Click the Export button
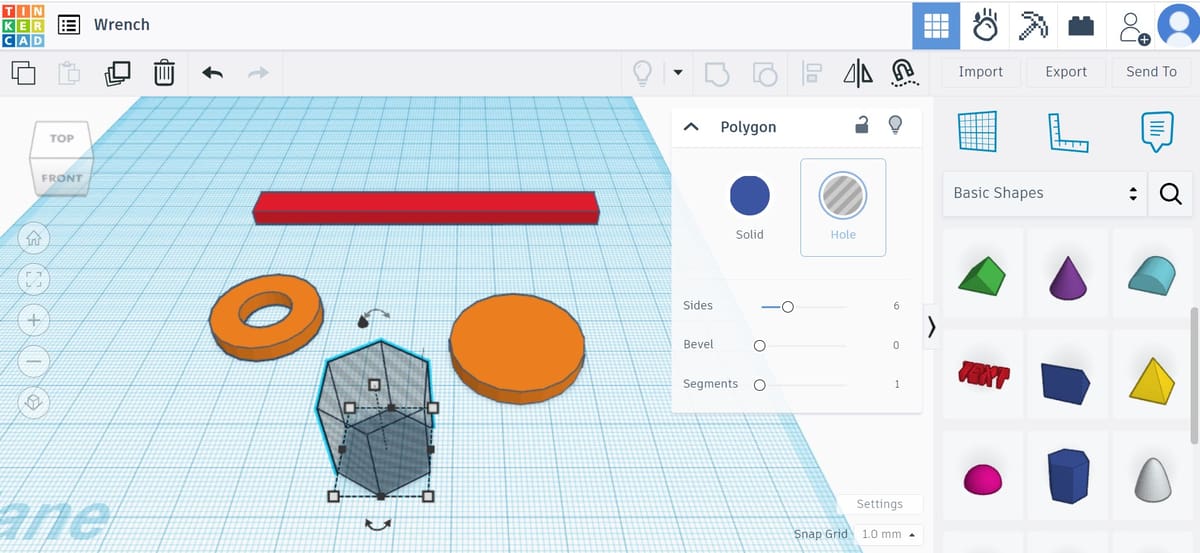1200x553 pixels. coord(1066,72)
